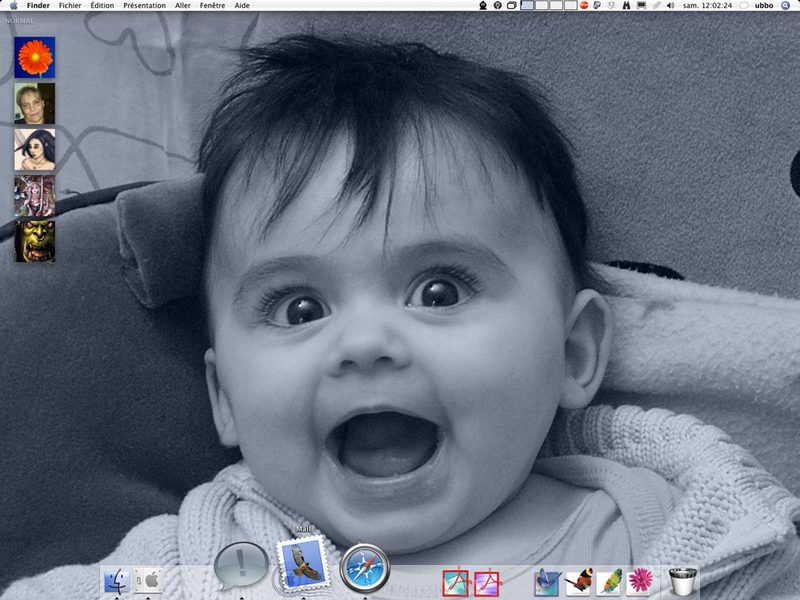800x600 pixels.
Task: Select the orange flower buddy thumbnail
Action: [x=35, y=57]
